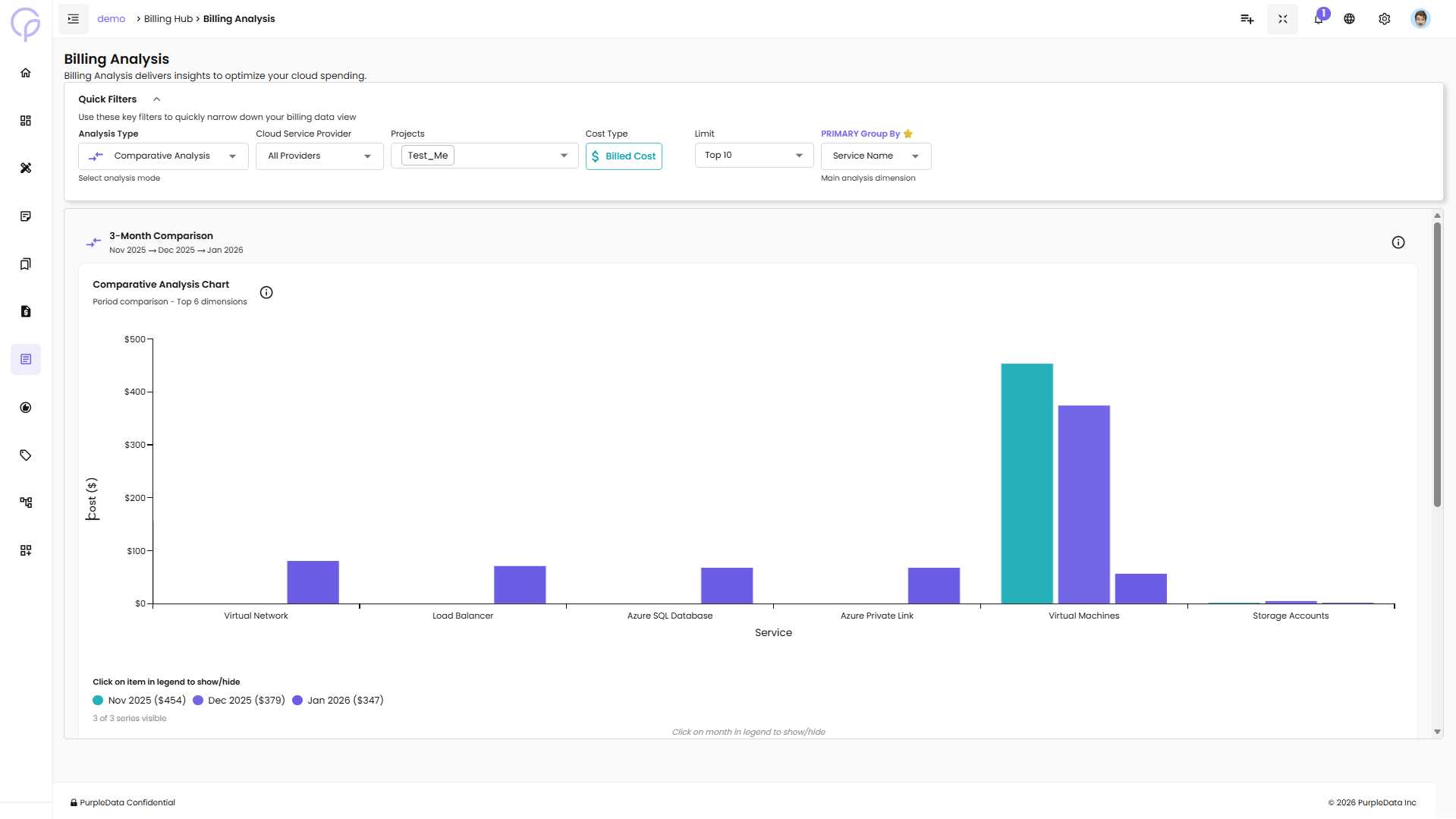Screen dimensions: 1456x819
Task: Click the globe language icon
Action: click(1349, 19)
